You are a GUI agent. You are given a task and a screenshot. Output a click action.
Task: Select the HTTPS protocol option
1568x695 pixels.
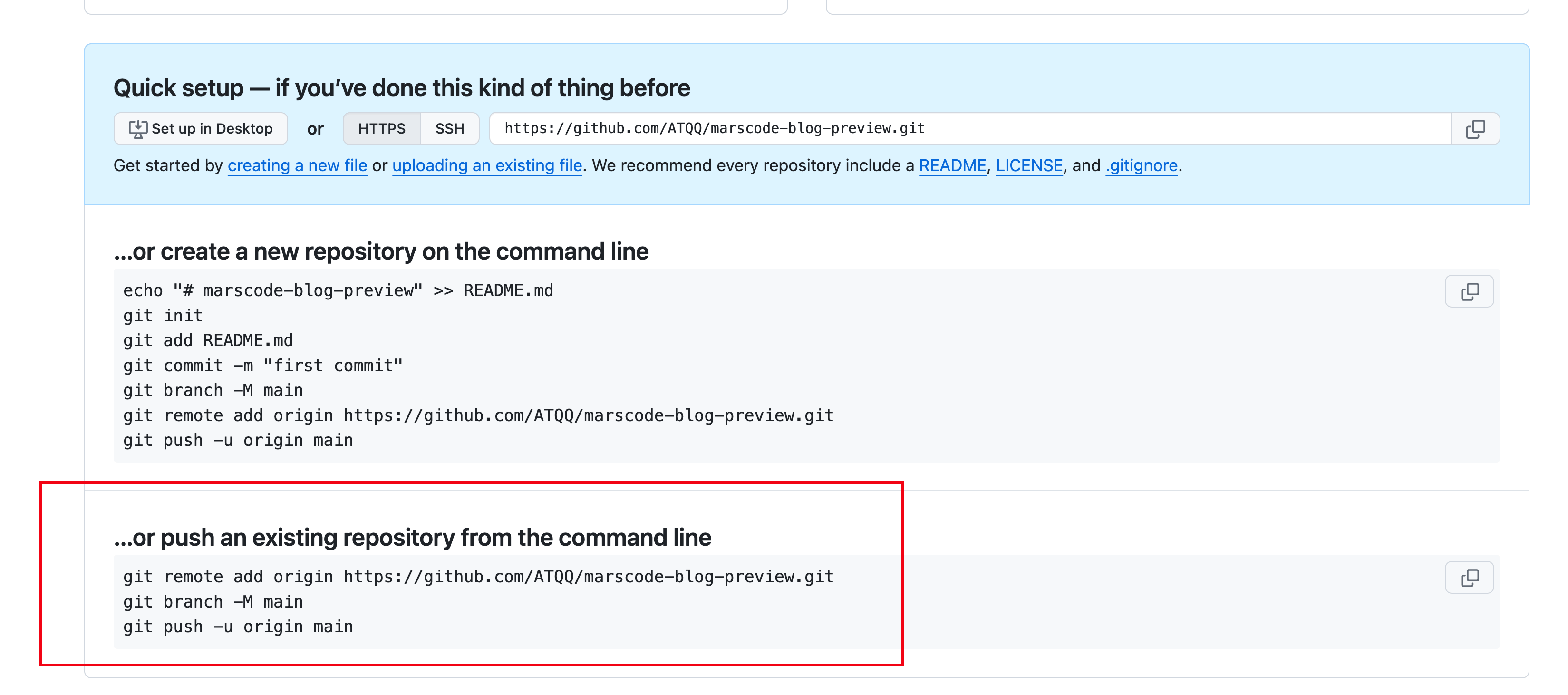click(382, 128)
